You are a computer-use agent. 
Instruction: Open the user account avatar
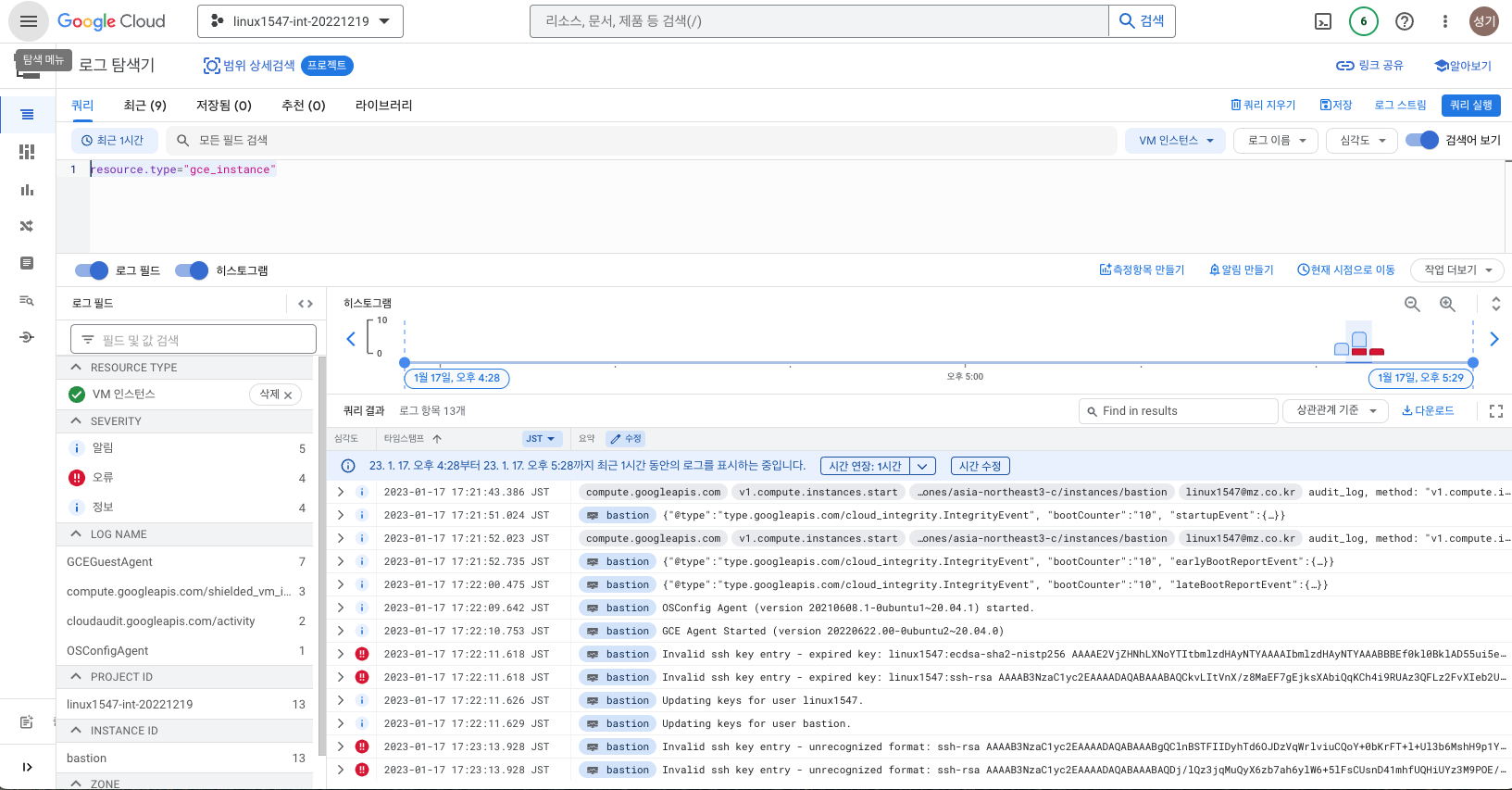(1484, 21)
